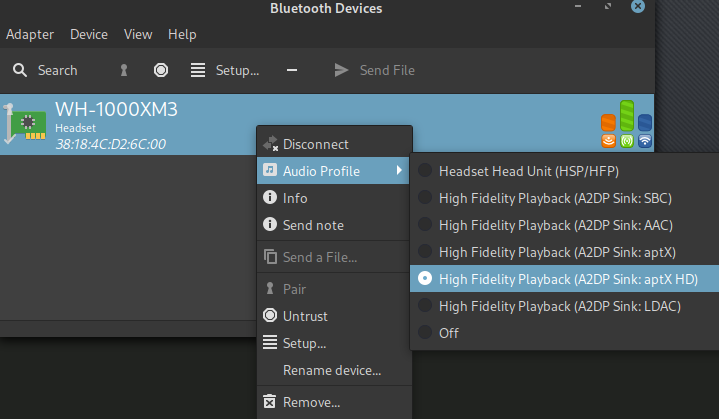Click the toolbar Remove minus icon
The image size is (719, 419).
point(292,70)
